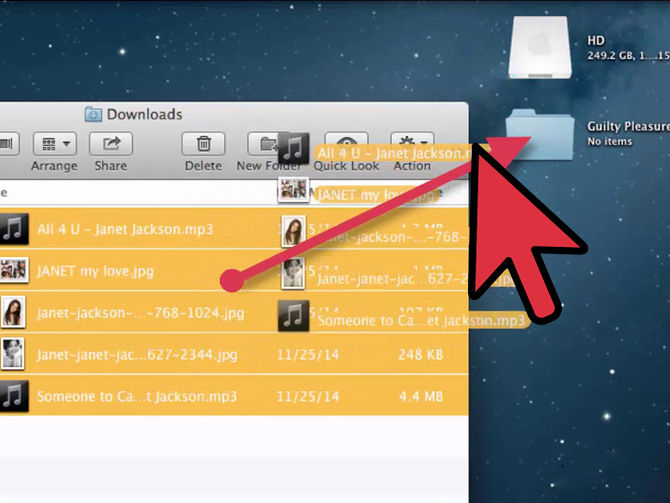
Task: Click the Downloads title text
Action: pos(144,115)
